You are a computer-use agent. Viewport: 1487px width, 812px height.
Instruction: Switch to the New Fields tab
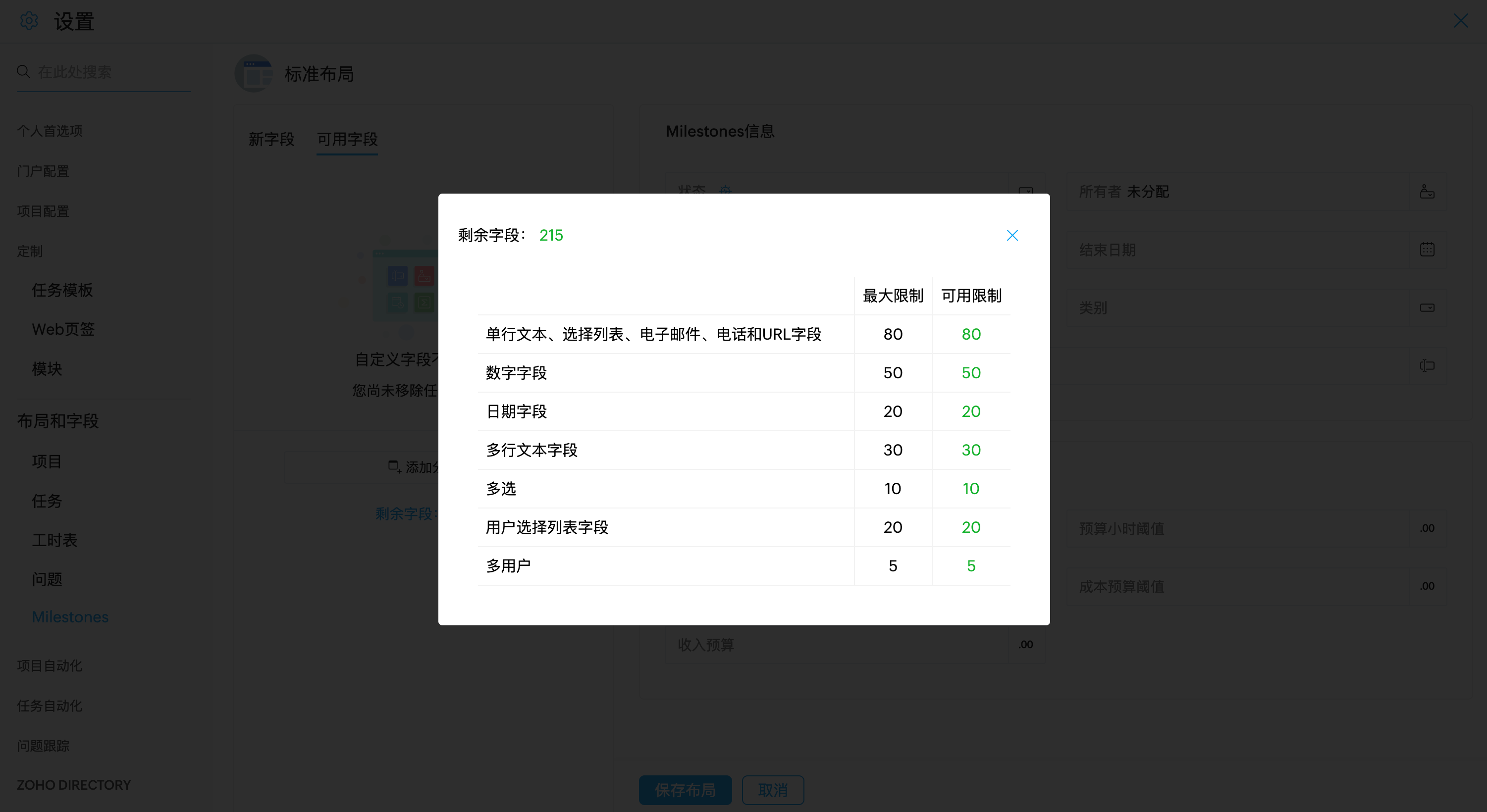[271, 139]
